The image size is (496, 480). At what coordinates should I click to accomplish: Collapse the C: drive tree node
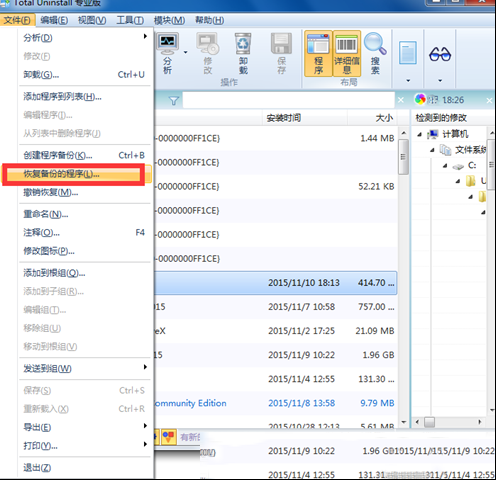445,166
